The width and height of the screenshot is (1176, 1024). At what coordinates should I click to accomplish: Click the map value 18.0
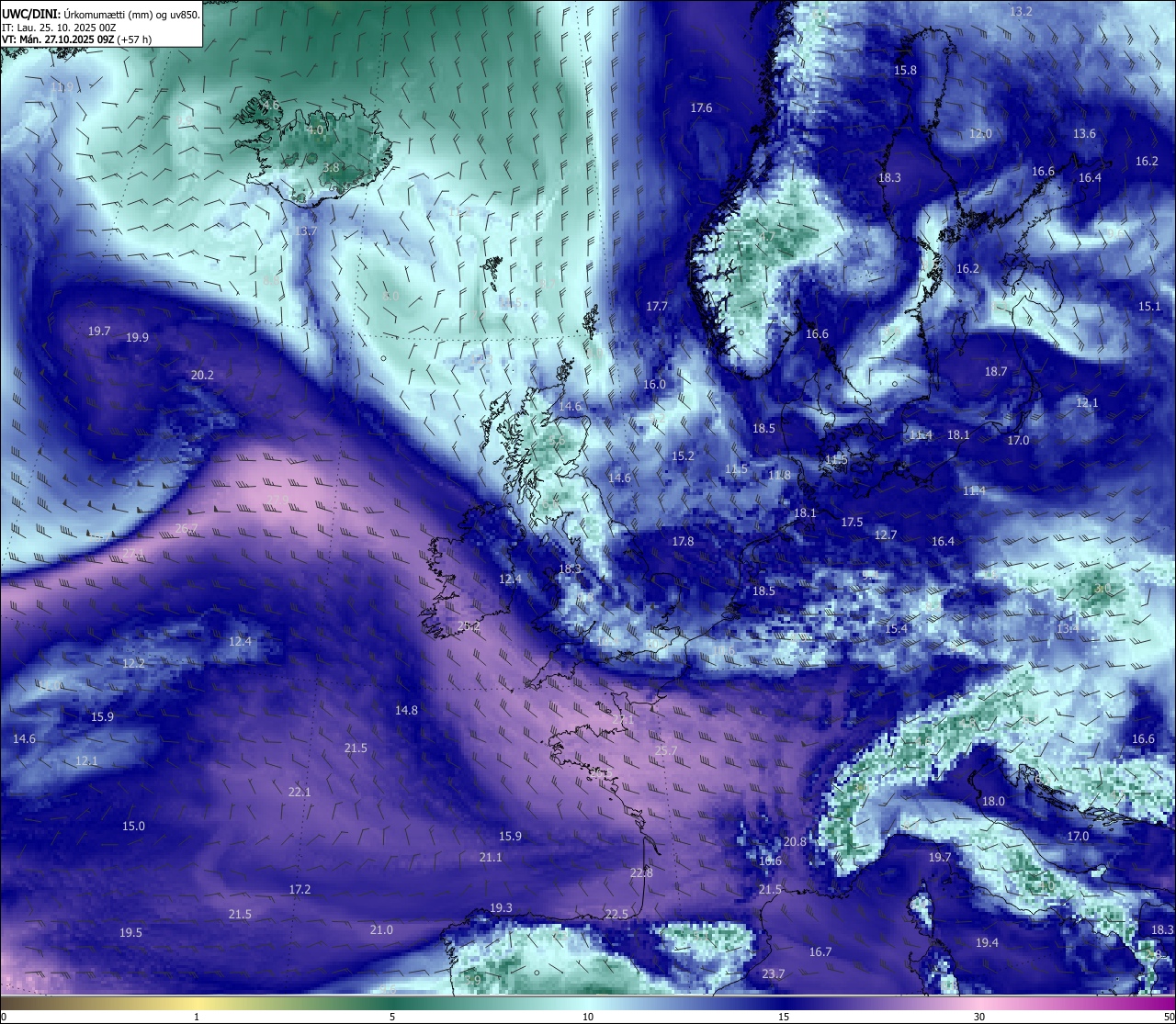pos(993,802)
